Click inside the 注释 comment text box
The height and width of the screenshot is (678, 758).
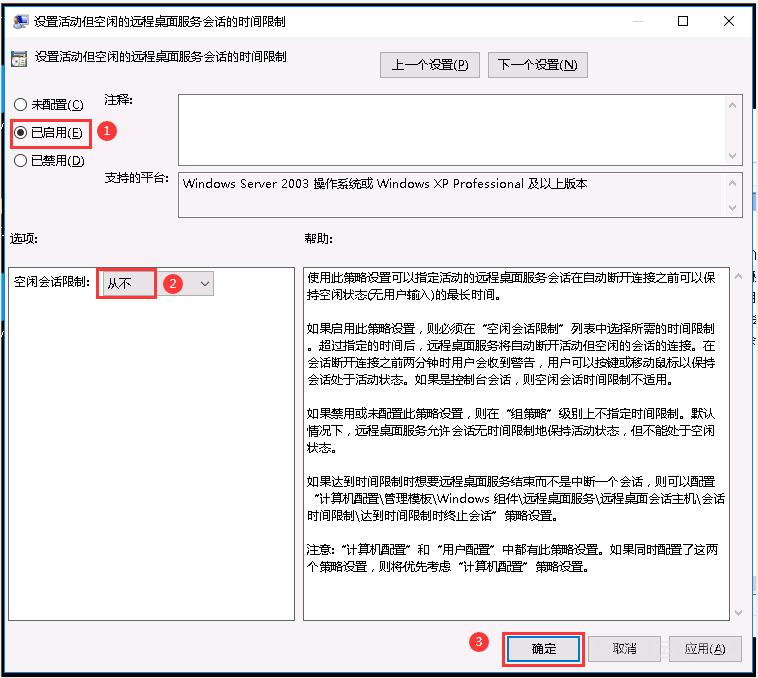(450, 129)
